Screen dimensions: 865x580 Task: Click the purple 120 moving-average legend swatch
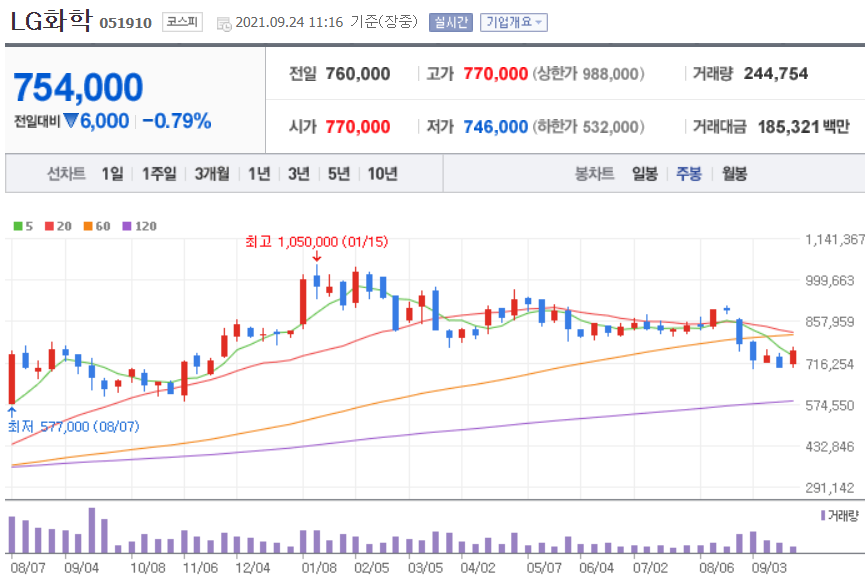(127, 226)
